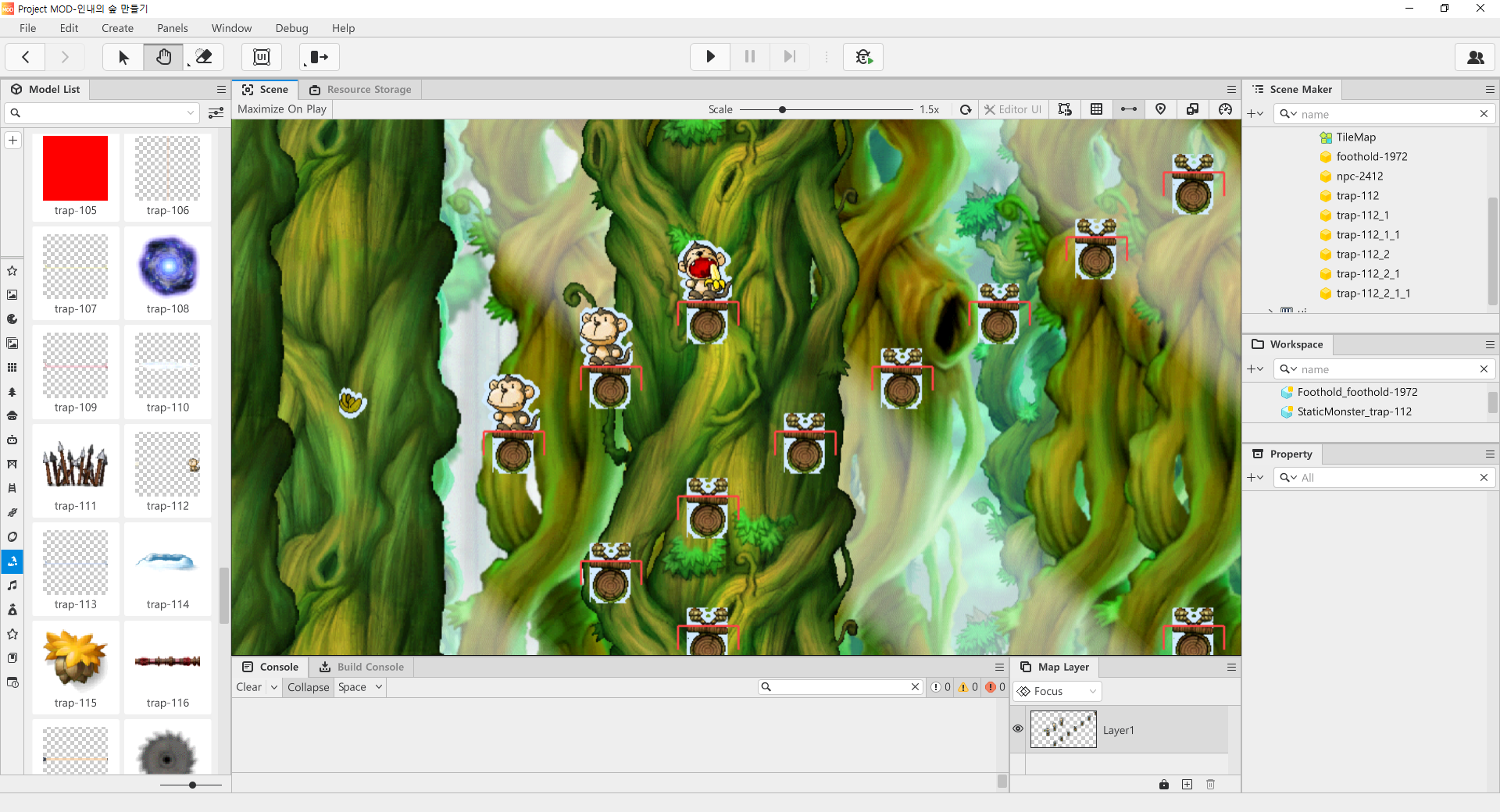This screenshot has width=1500, height=812.
Task: Open the Model List panel menu
Action: click(x=221, y=90)
